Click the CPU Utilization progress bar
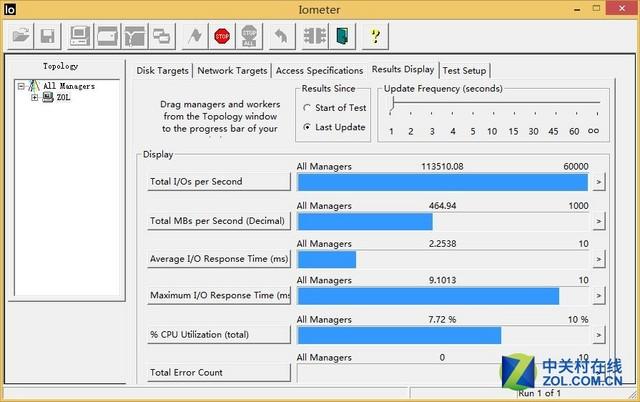 [x=443, y=335]
